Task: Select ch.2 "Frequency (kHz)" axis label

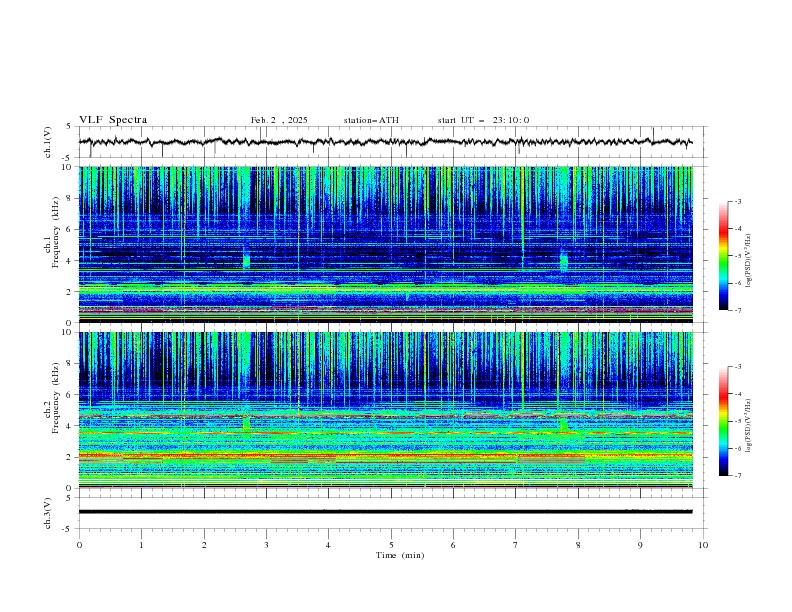Action: pyautogui.click(x=56, y=397)
